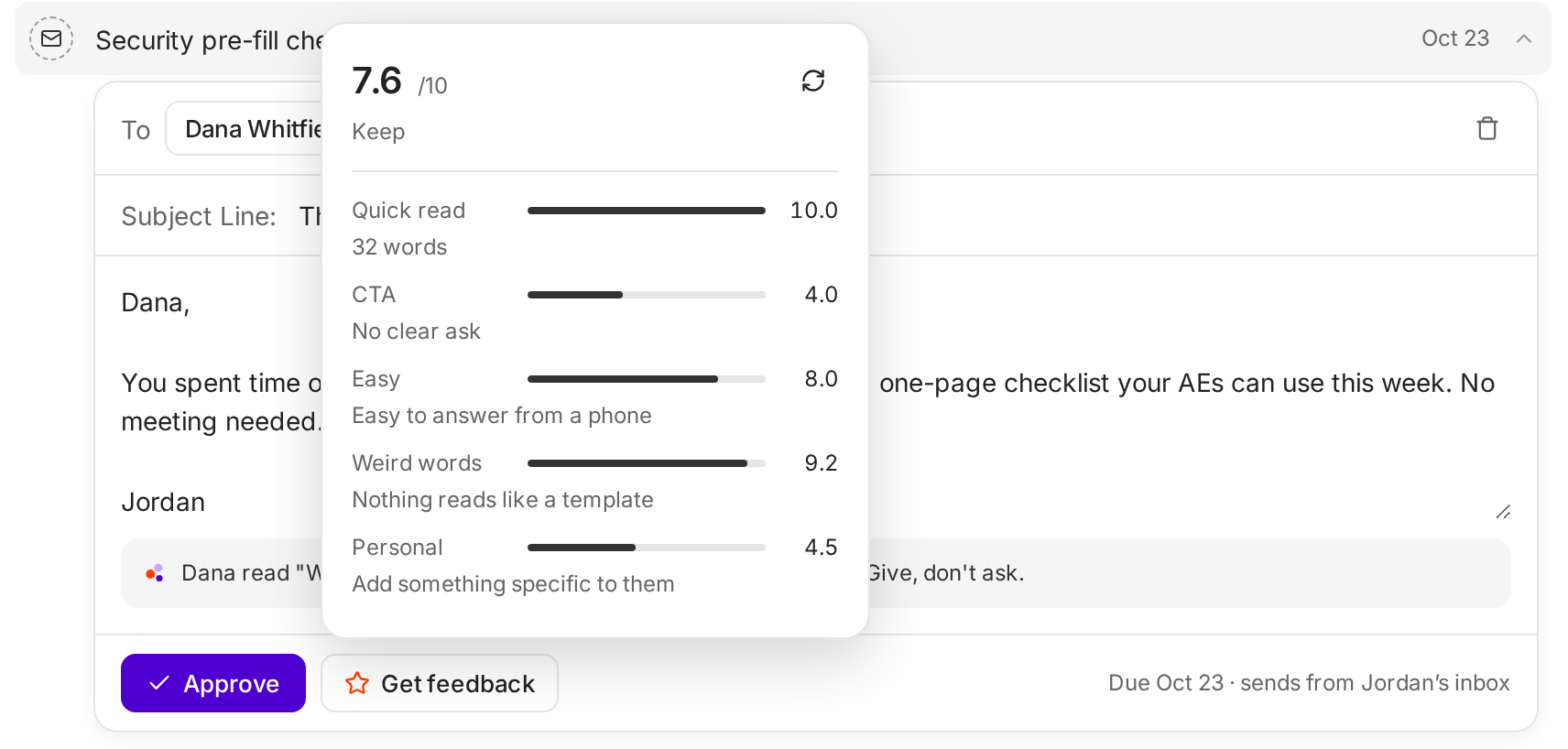Collapse the email card with the chevron

(x=1524, y=38)
